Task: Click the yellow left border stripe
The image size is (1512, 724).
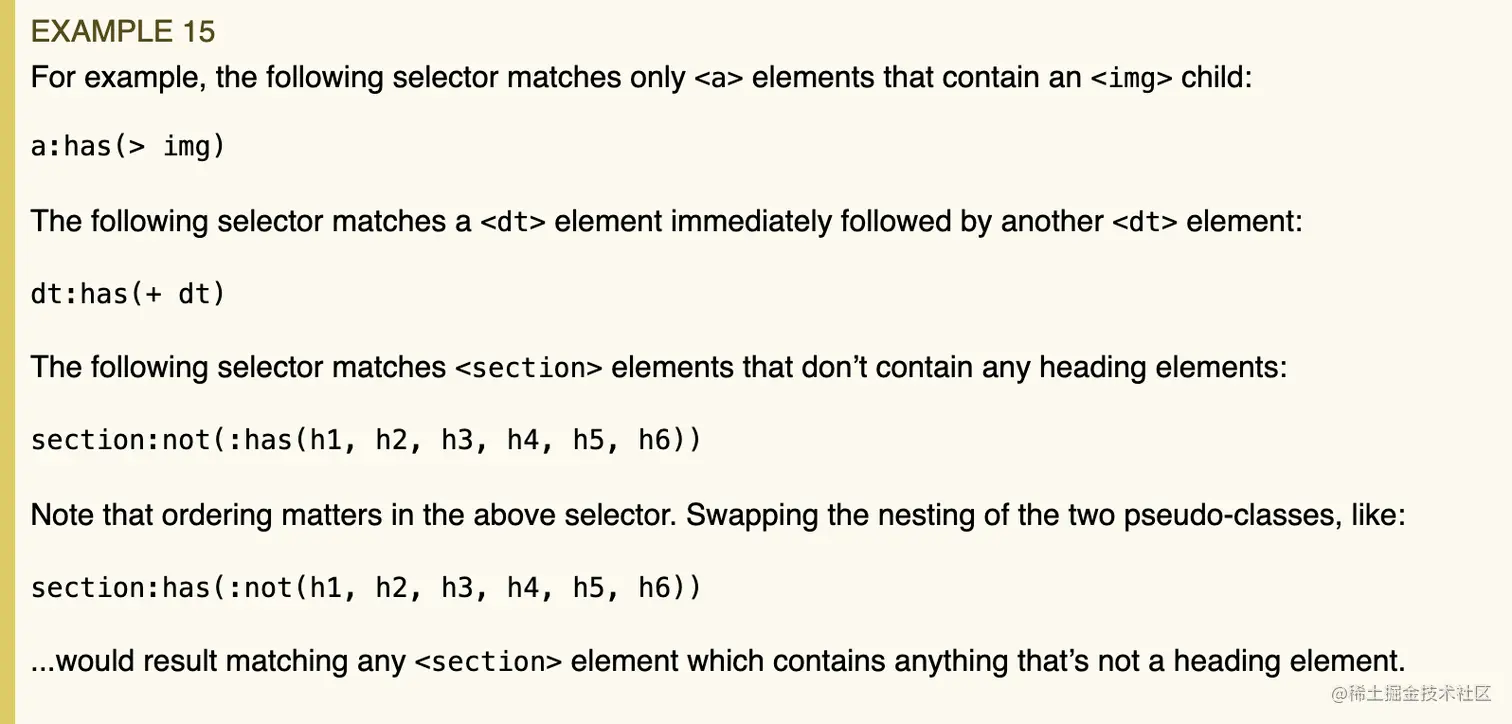Action: click(x=7, y=362)
